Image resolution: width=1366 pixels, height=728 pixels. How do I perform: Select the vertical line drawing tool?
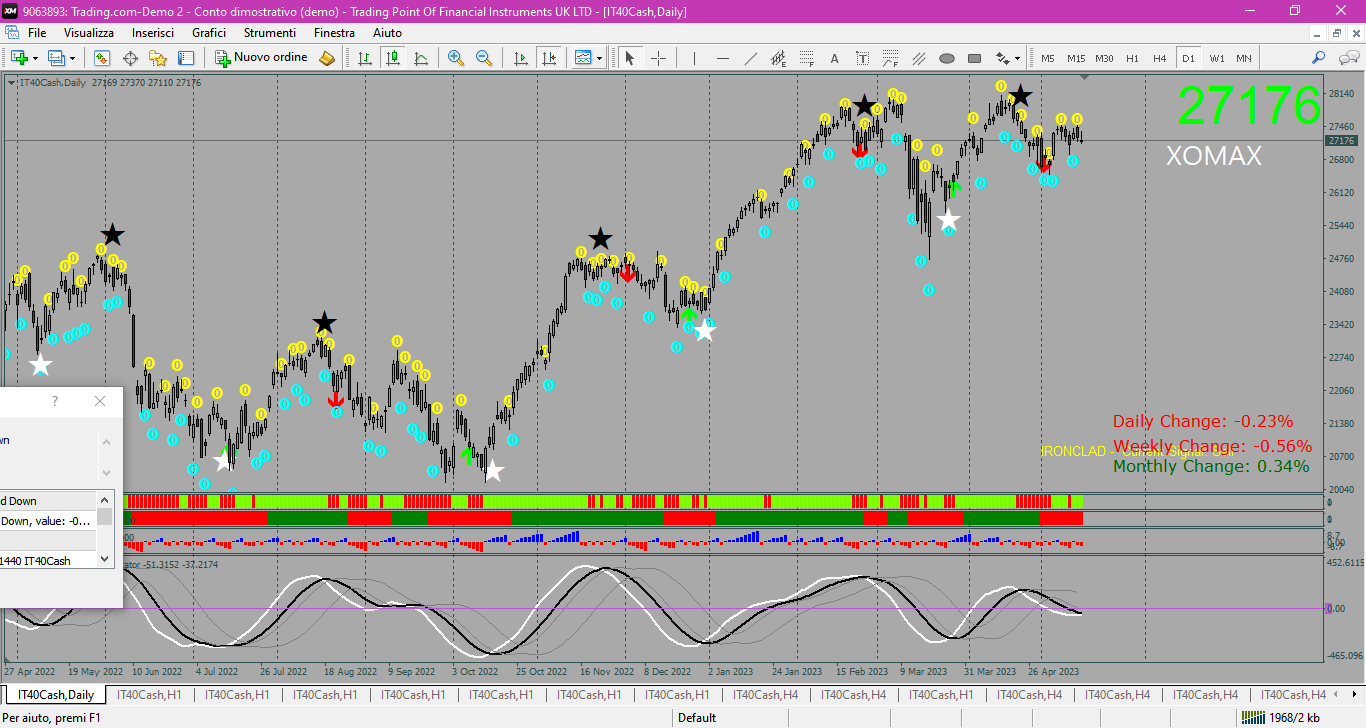pyautogui.click(x=694, y=58)
